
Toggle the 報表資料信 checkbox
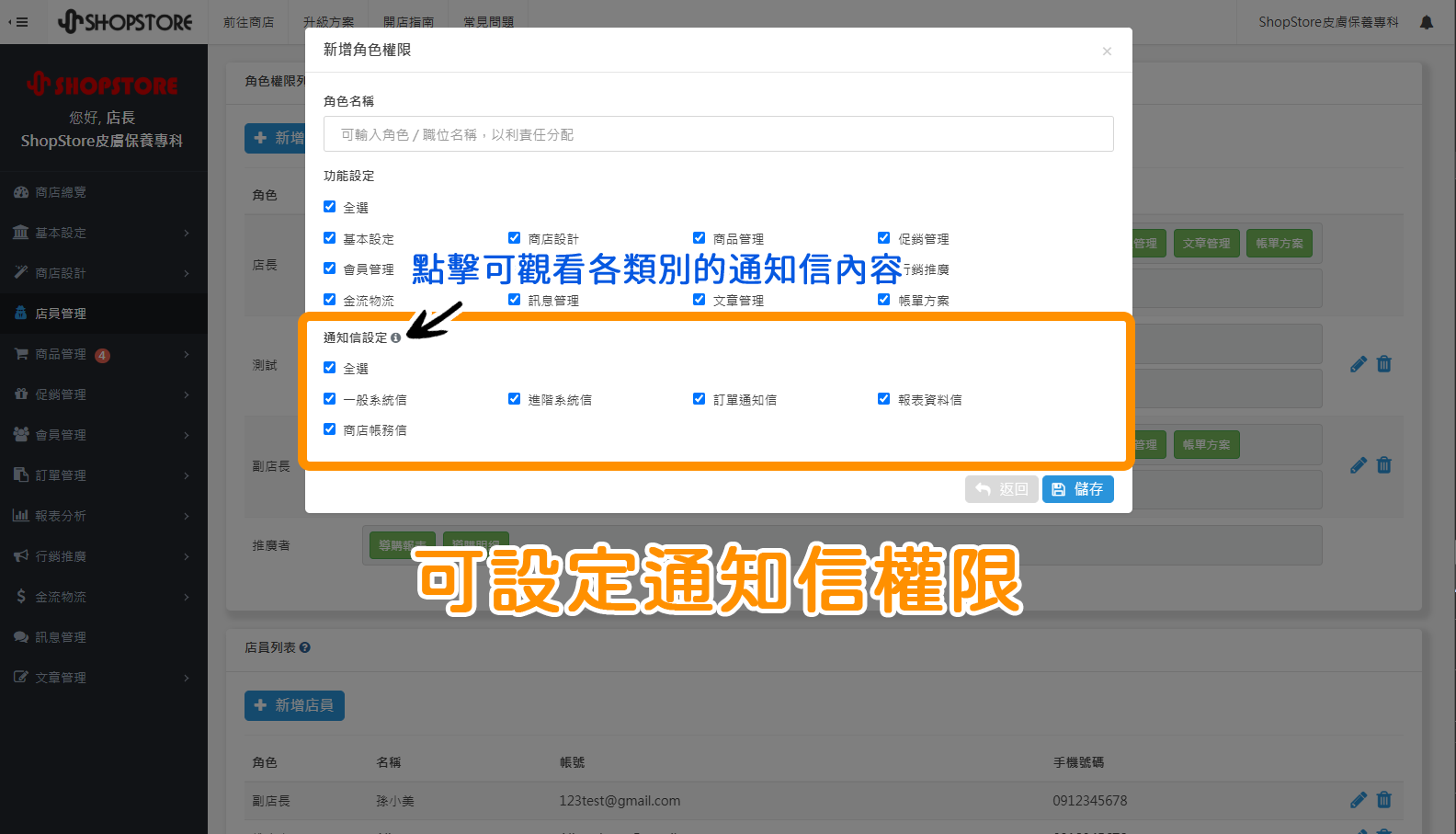click(883, 399)
